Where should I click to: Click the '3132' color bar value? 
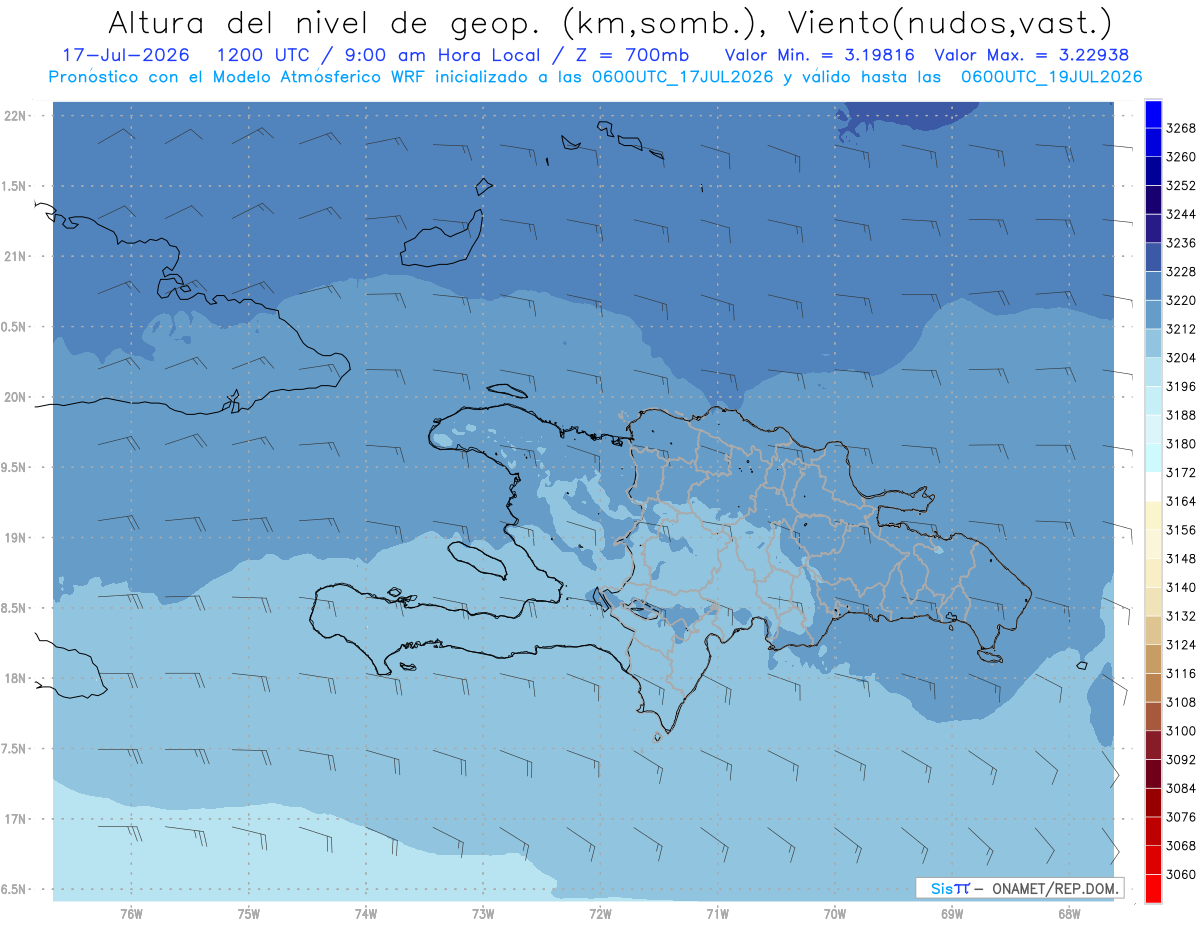1181,616
